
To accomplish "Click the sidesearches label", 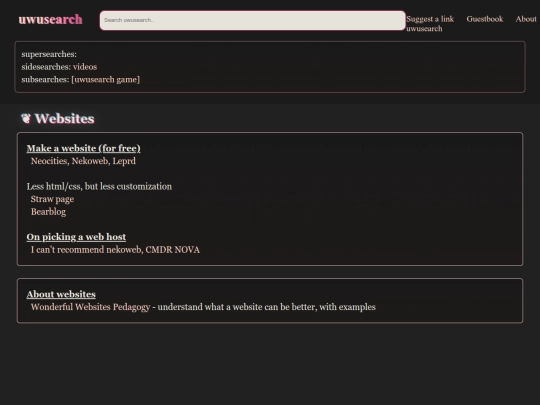I will [x=46, y=67].
